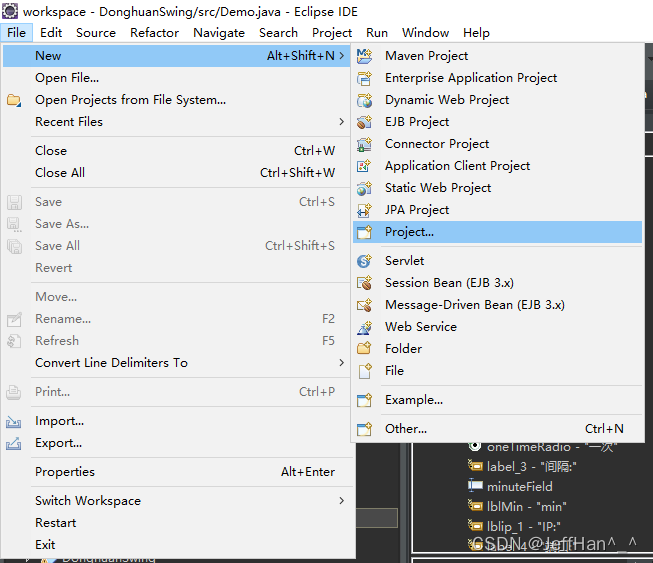
Task: Click Properties in the File menu
Action: (65, 472)
